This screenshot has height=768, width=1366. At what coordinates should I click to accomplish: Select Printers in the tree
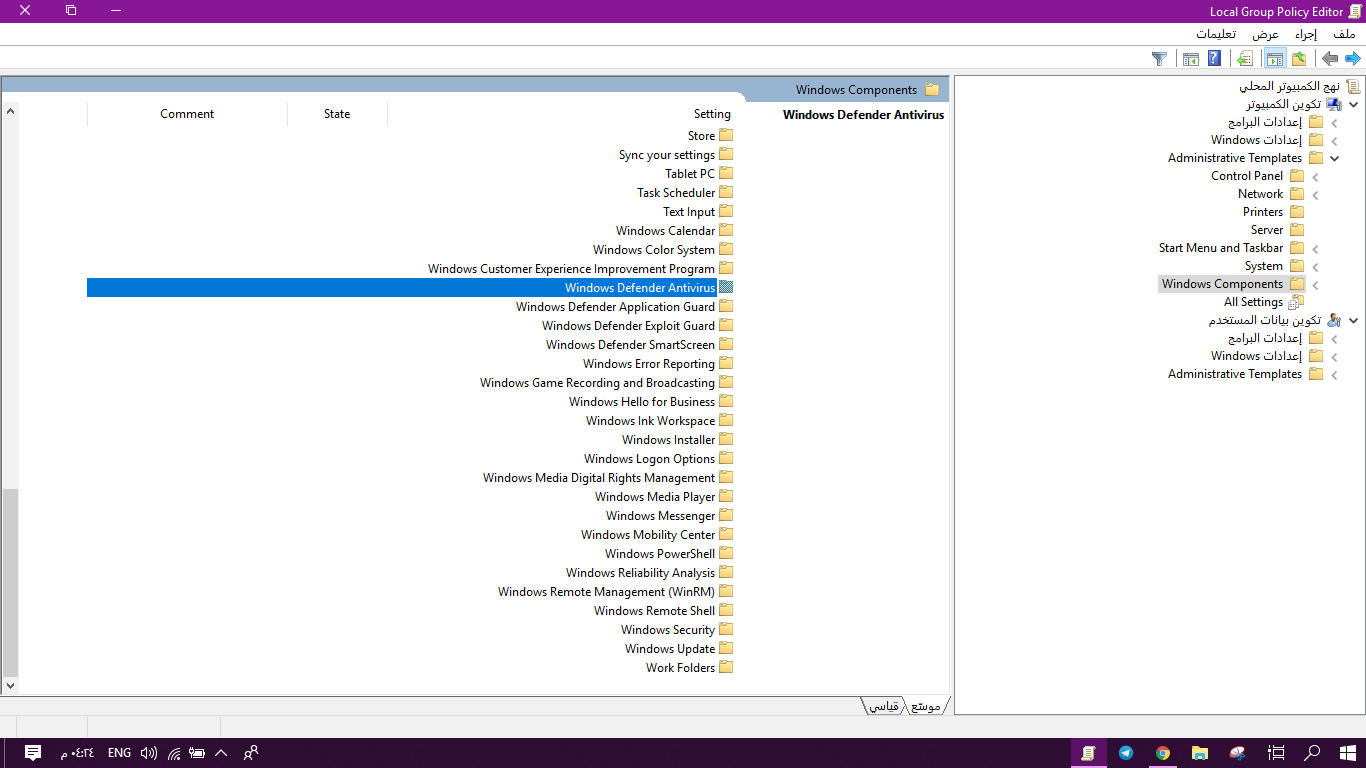click(1263, 212)
